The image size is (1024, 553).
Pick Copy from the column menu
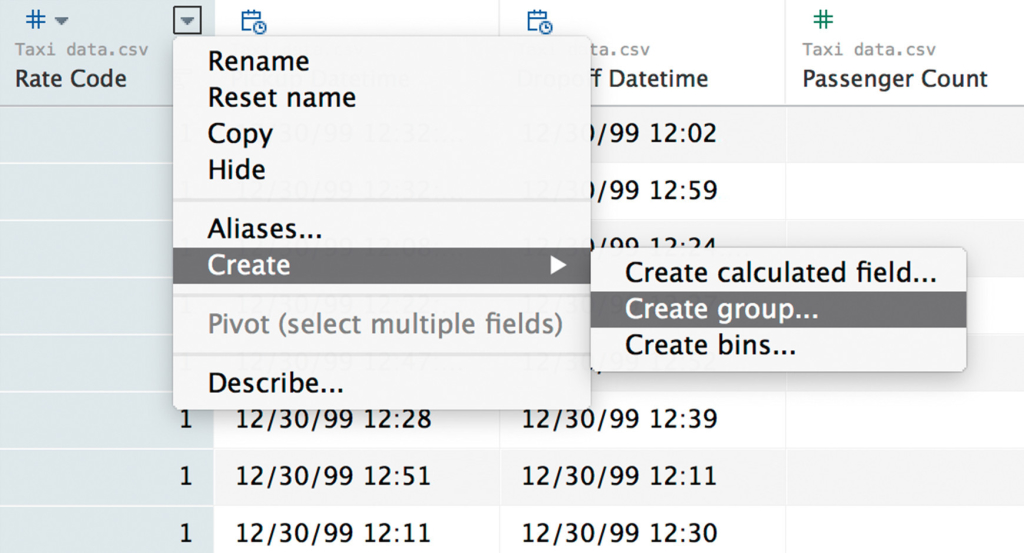click(240, 134)
